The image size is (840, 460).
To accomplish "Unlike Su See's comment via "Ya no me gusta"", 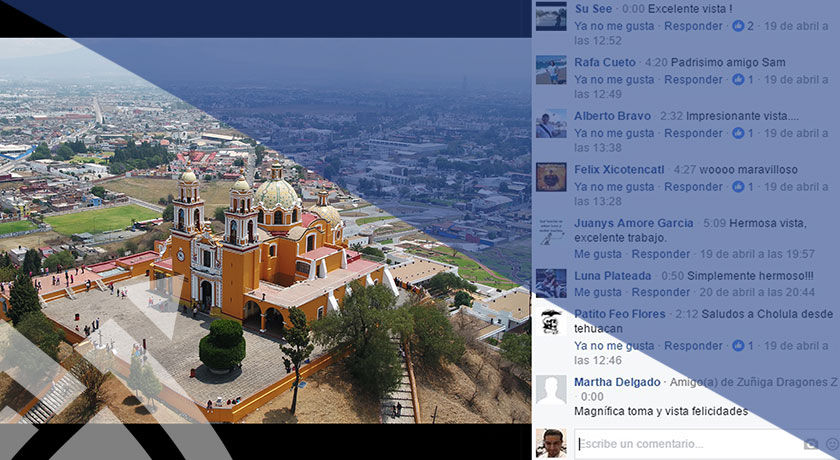I will tap(614, 25).
